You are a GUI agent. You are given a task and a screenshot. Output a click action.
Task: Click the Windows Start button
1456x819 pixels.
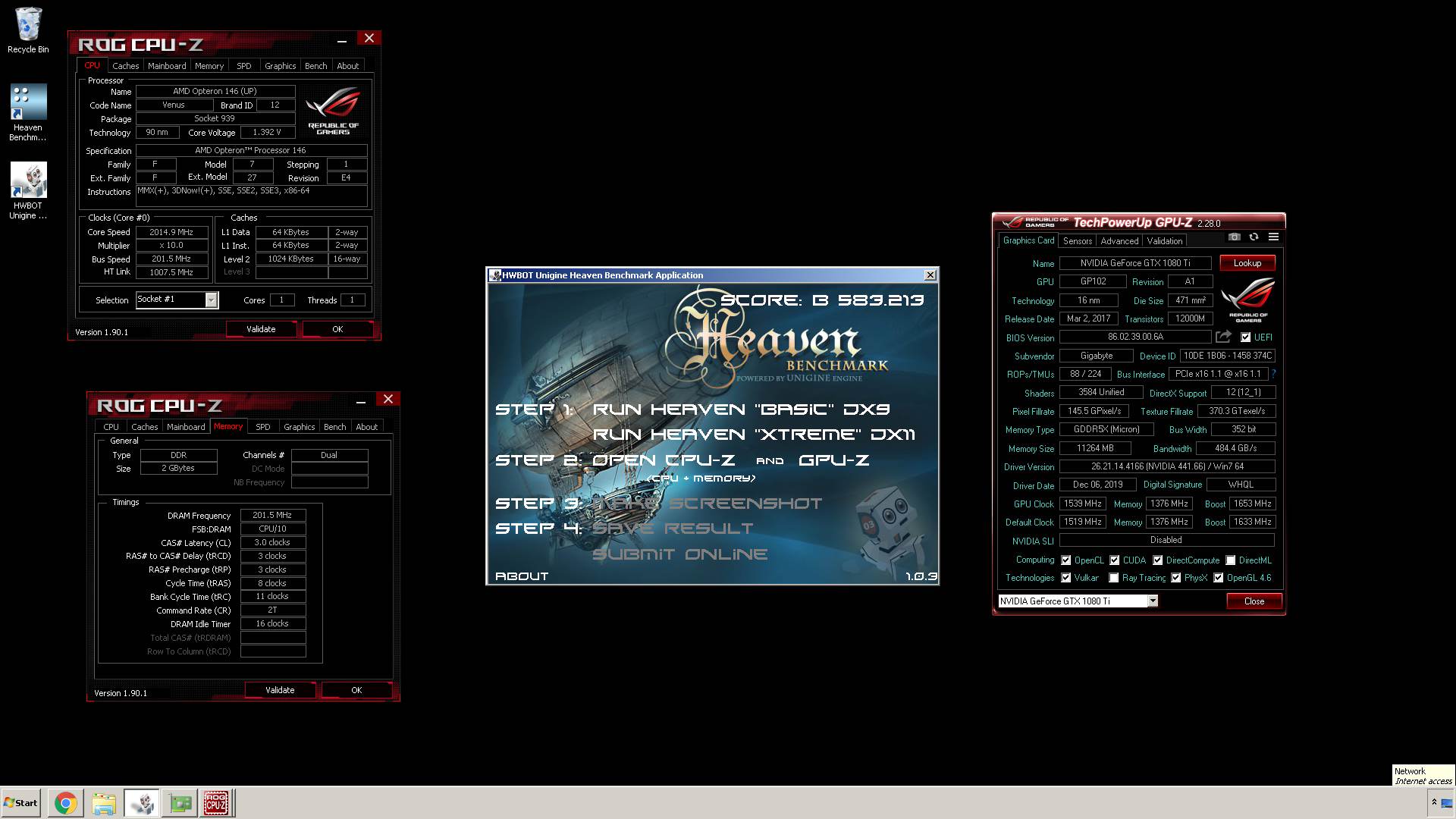21,802
